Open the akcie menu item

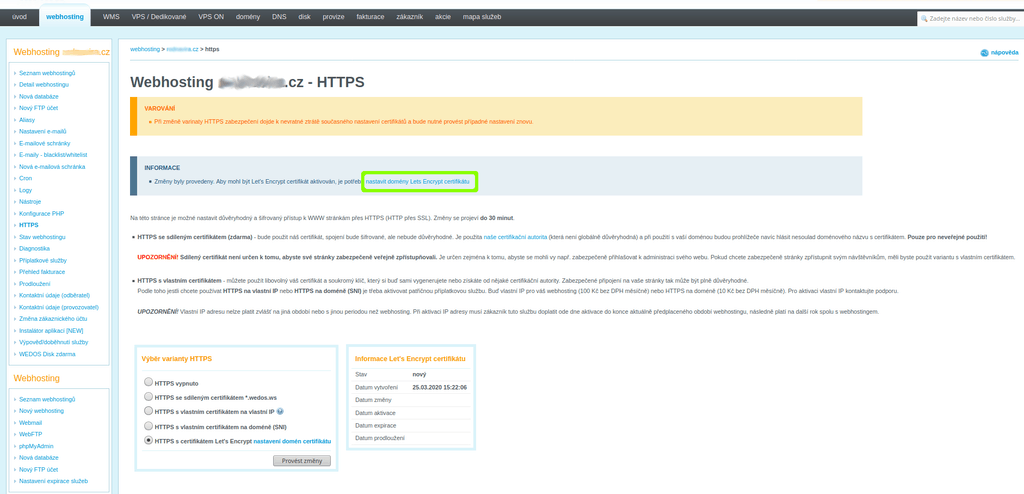[444, 17]
